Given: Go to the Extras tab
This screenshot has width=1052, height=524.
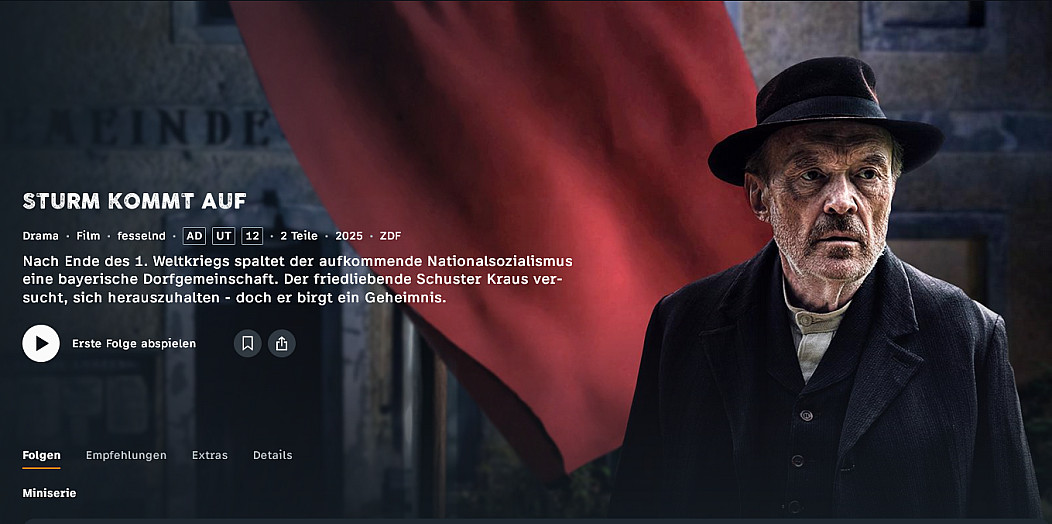Looking at the screenshot, I should coord(210,455).
